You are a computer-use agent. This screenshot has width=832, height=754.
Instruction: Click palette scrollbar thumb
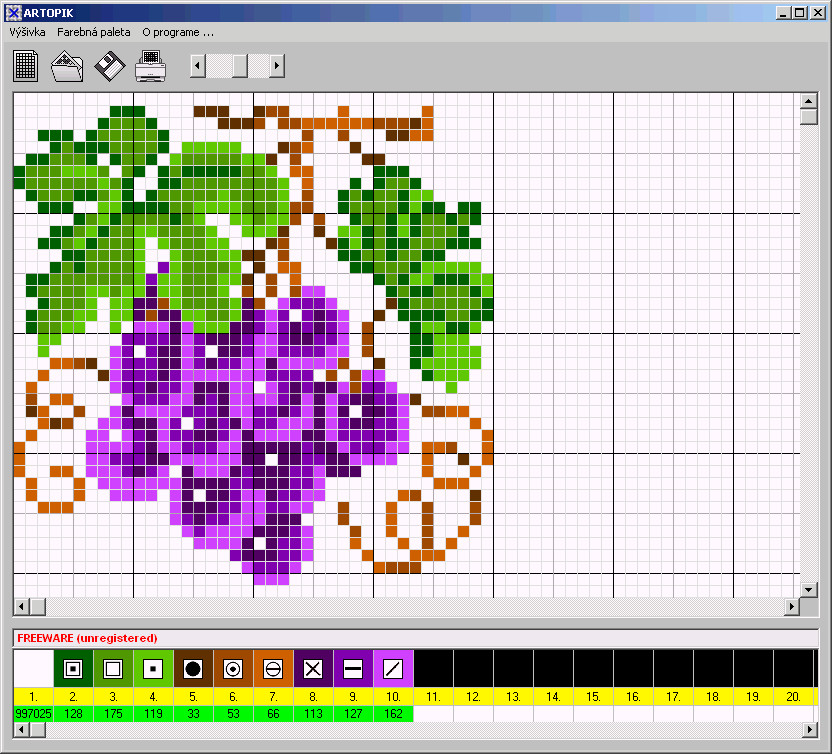38,730
